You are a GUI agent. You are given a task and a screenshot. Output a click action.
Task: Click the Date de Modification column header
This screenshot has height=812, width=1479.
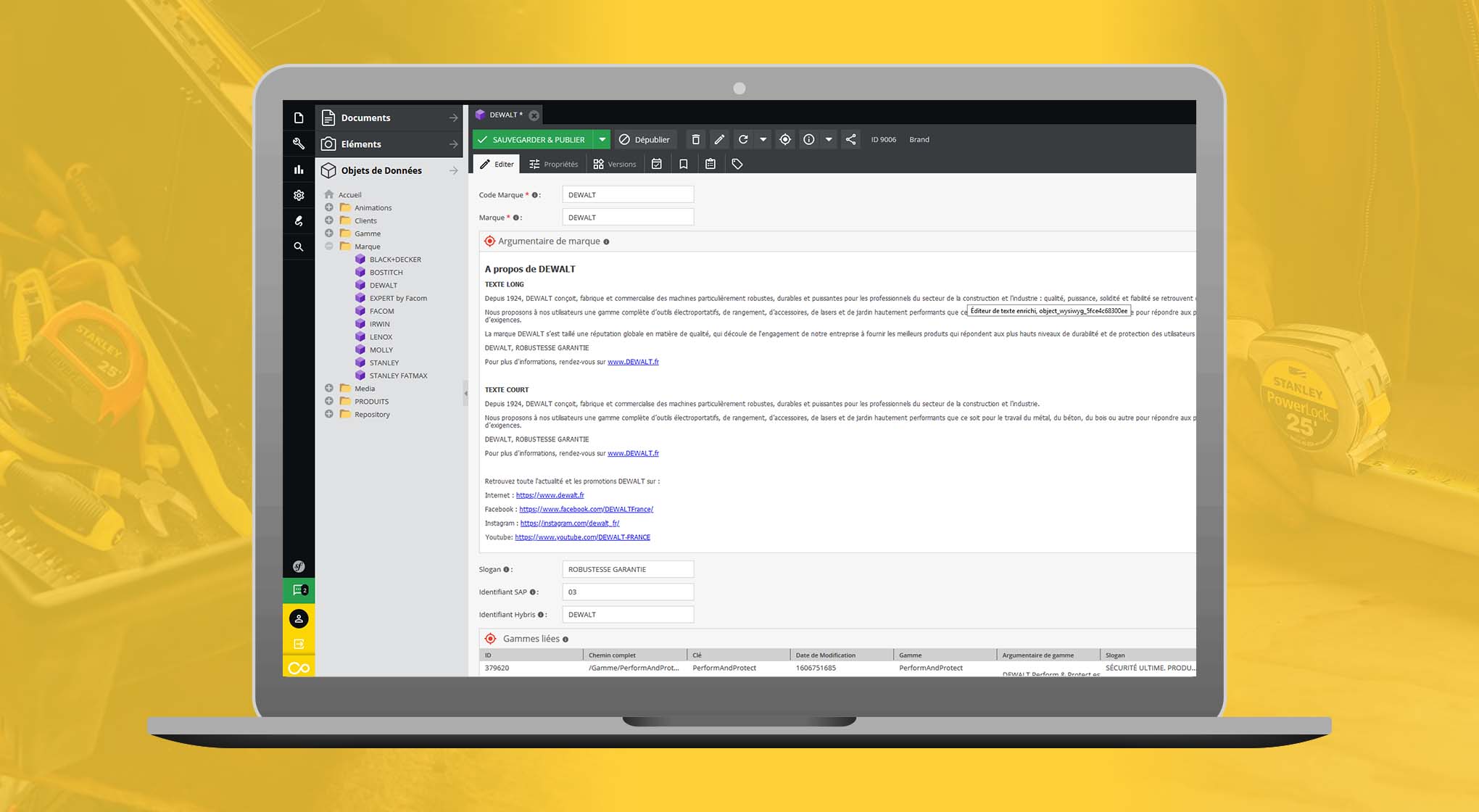[x=841, y=655]
